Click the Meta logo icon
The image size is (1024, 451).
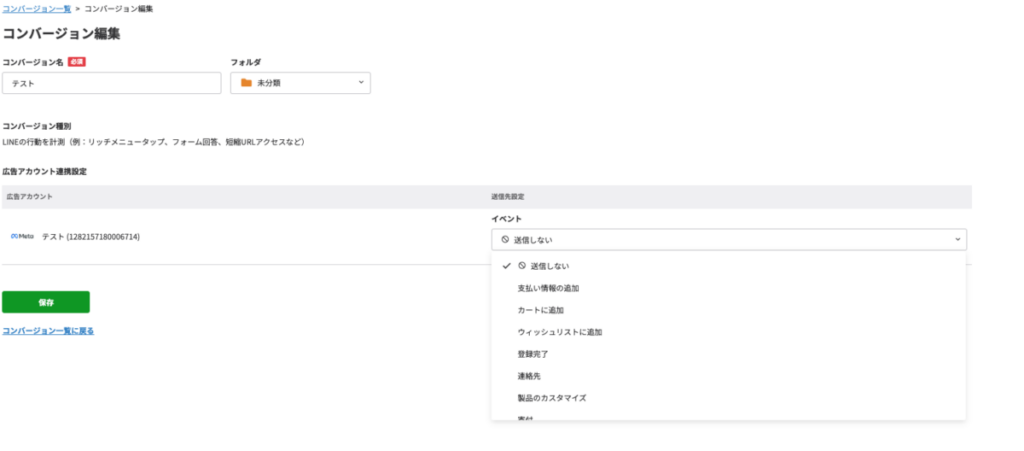click(22, 237)
